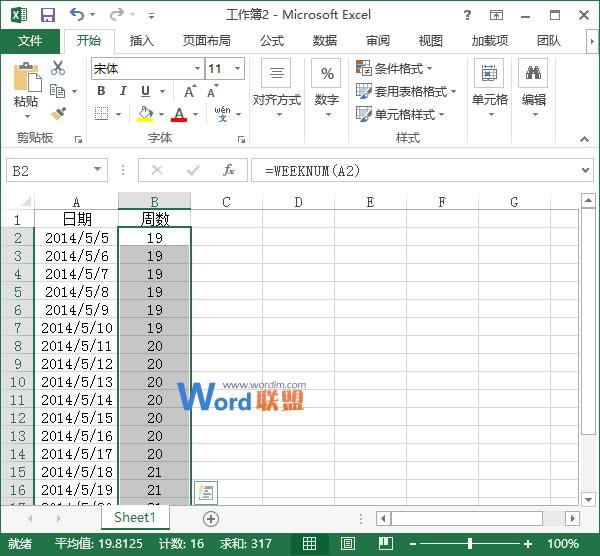Click the Insert Function fx icon
Image resolution: width=600 pixels, height=556 pixels.
pos(229,170)
